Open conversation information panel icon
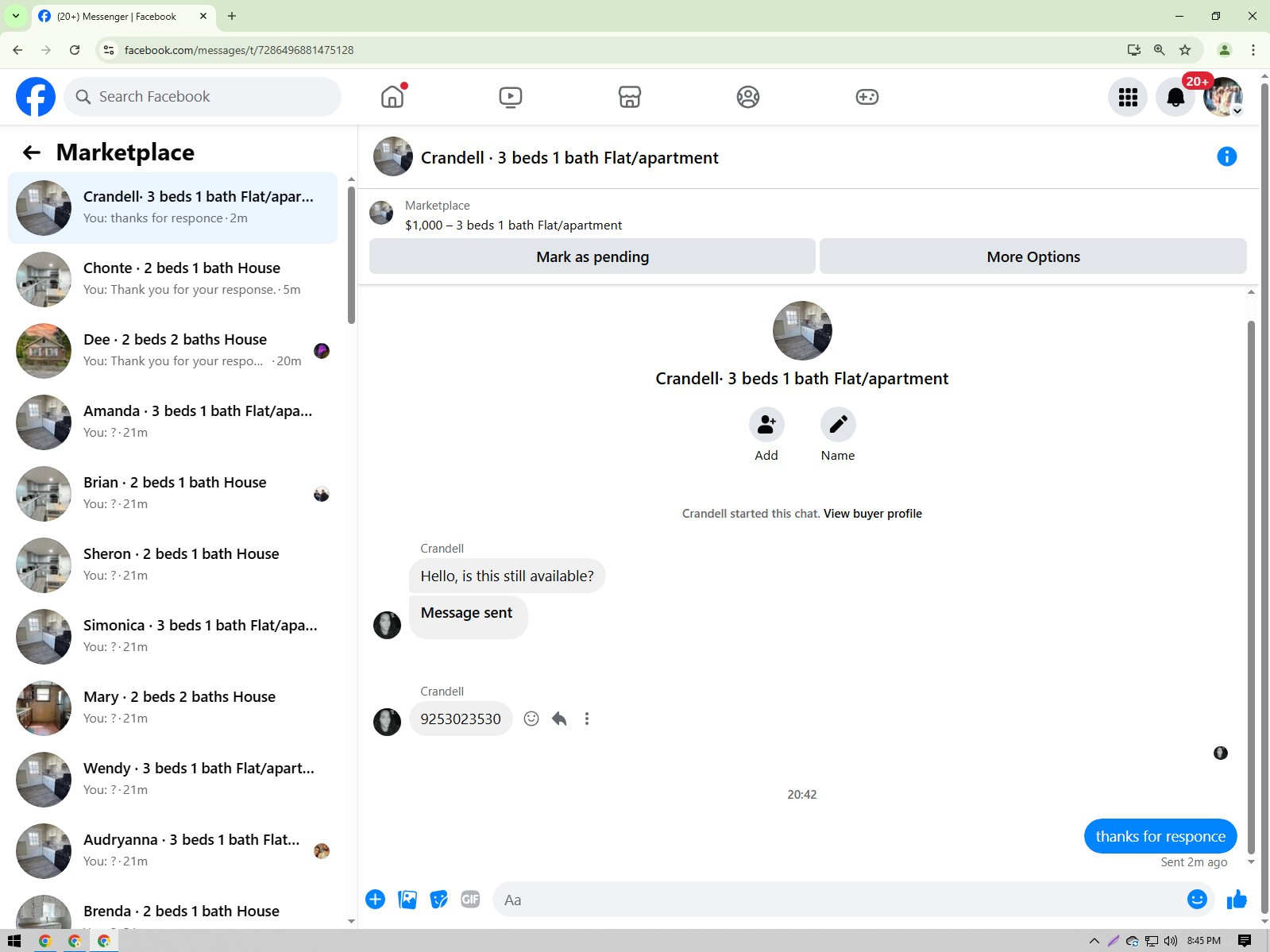This screenshot has height=952, width=1270. pos(1226,156)
